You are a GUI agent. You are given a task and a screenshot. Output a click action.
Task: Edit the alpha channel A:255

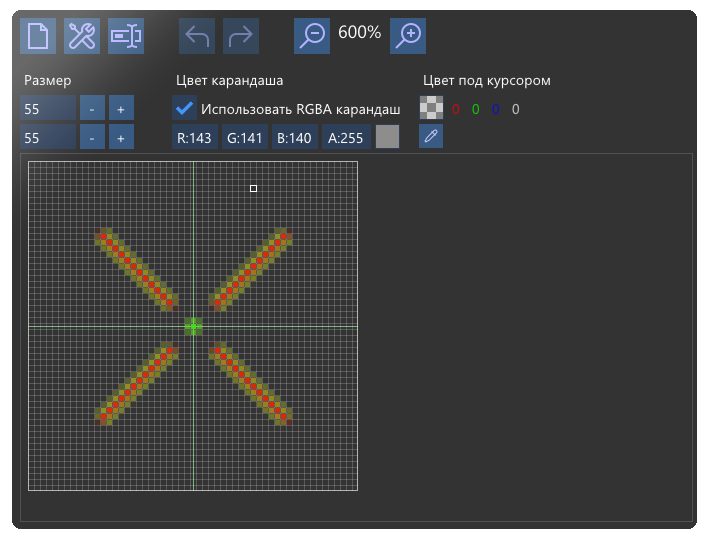click(x=346, y=137)
